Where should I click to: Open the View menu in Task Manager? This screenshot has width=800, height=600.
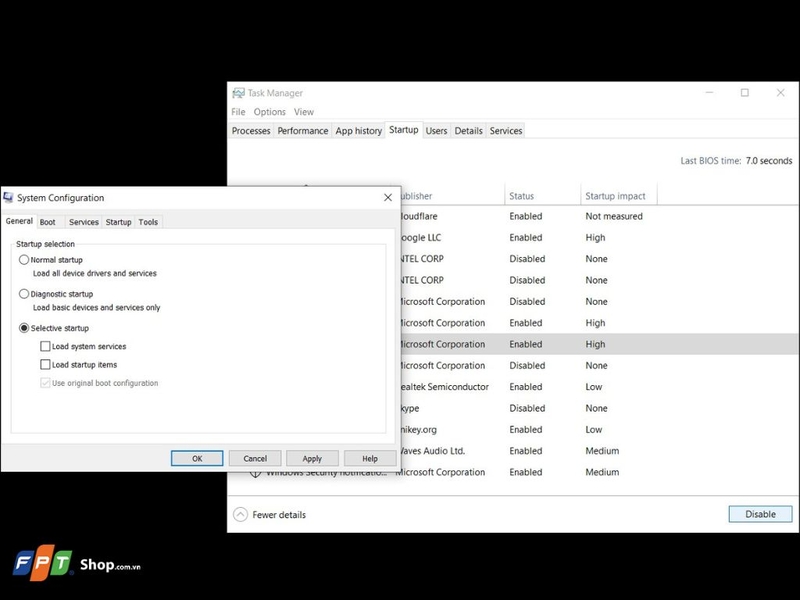tap(304, 112)
